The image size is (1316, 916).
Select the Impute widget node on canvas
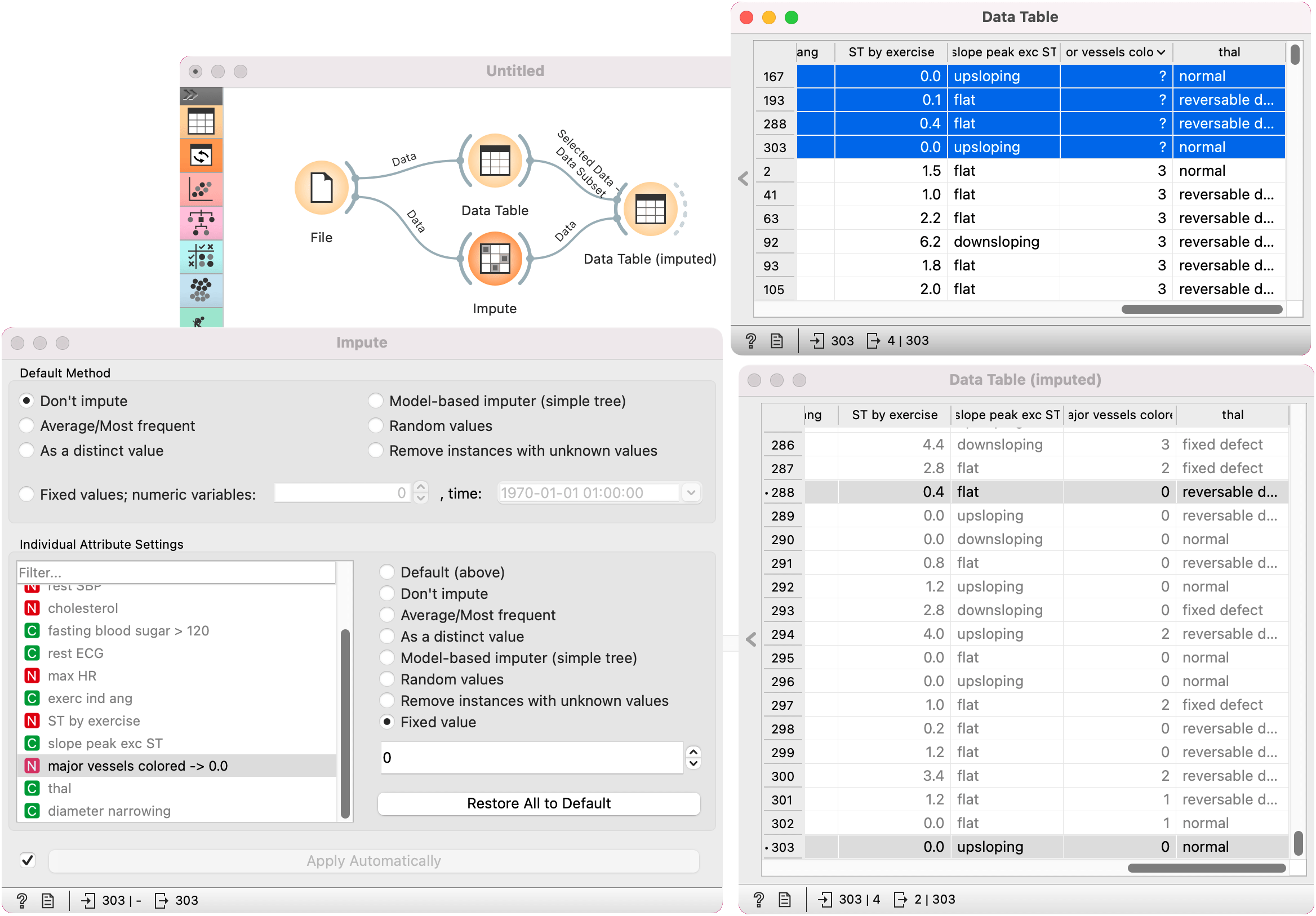pos(495,259)
